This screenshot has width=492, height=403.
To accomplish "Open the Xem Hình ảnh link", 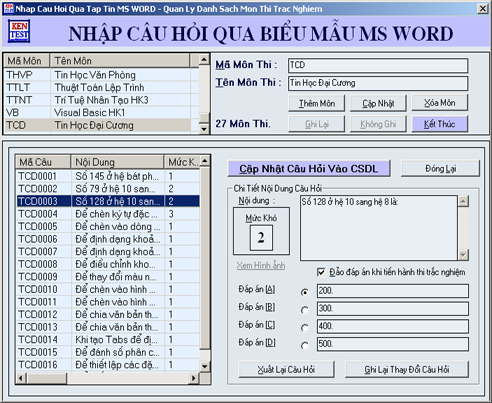I will click(261, 266).
